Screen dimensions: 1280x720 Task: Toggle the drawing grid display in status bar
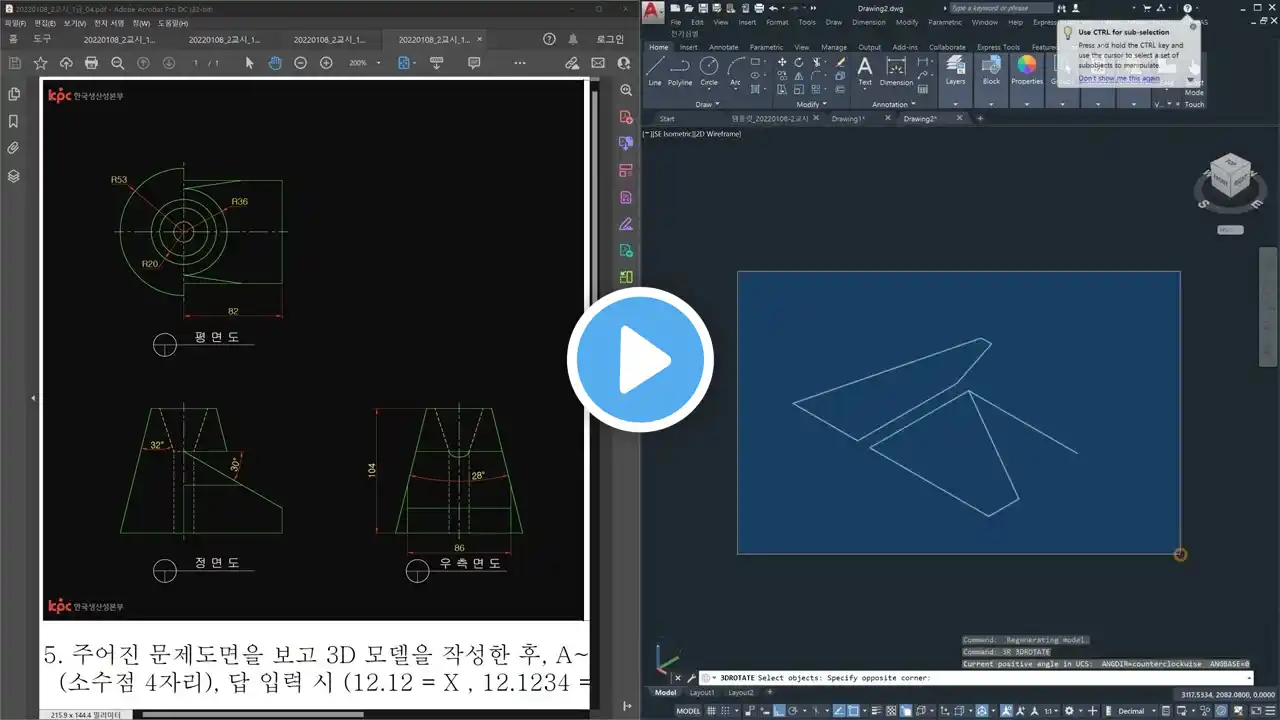710,711
